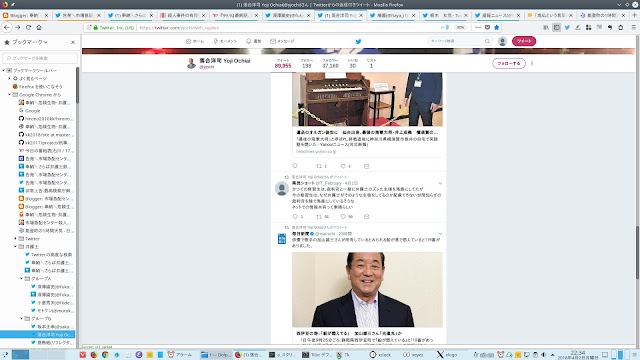Open the 毎日新聞 tweet dropdown caret
This screenshot has height=360, width=640.
coord(440,234)
